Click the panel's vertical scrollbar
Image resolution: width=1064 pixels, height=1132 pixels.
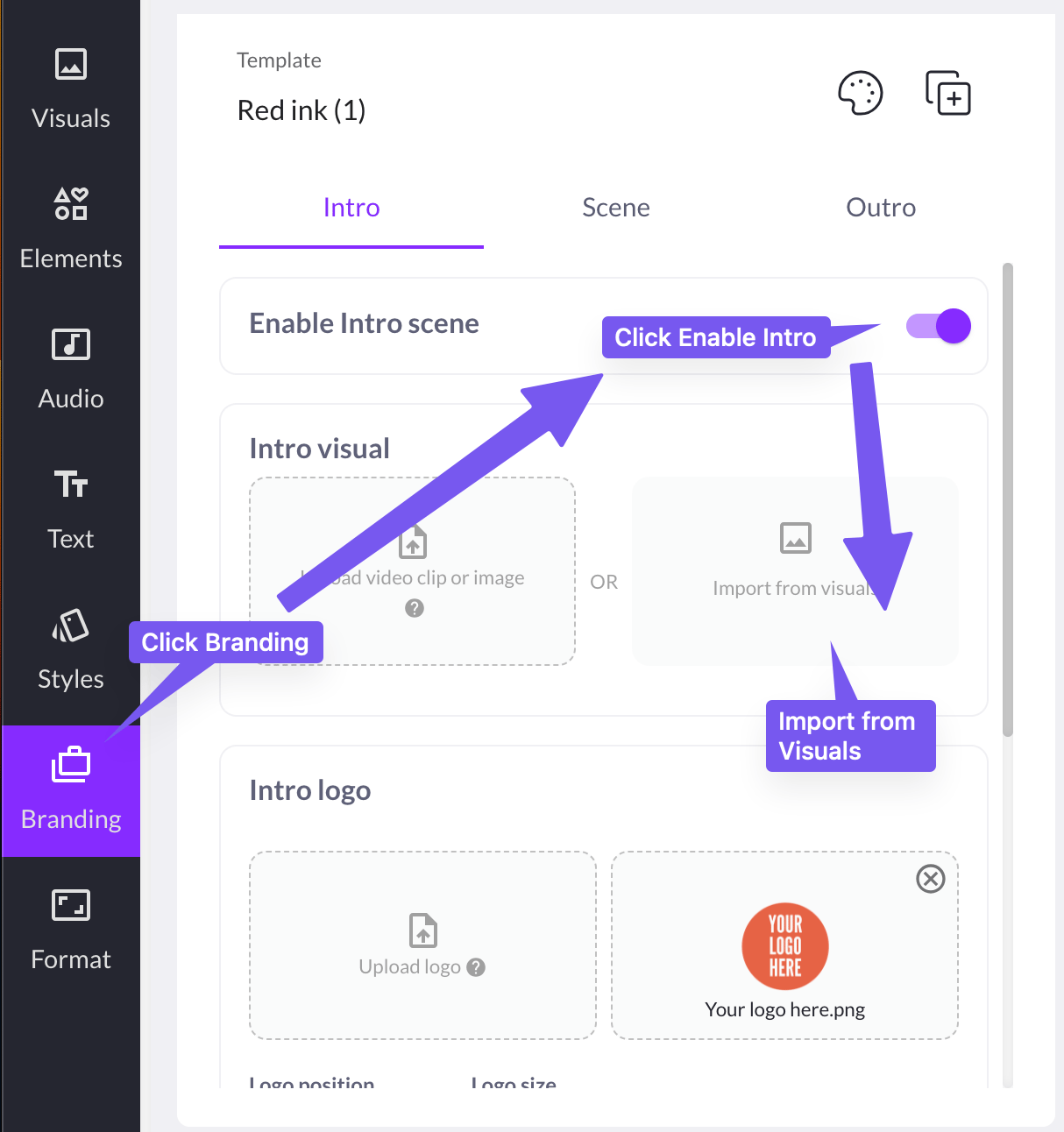[1007, 499]
